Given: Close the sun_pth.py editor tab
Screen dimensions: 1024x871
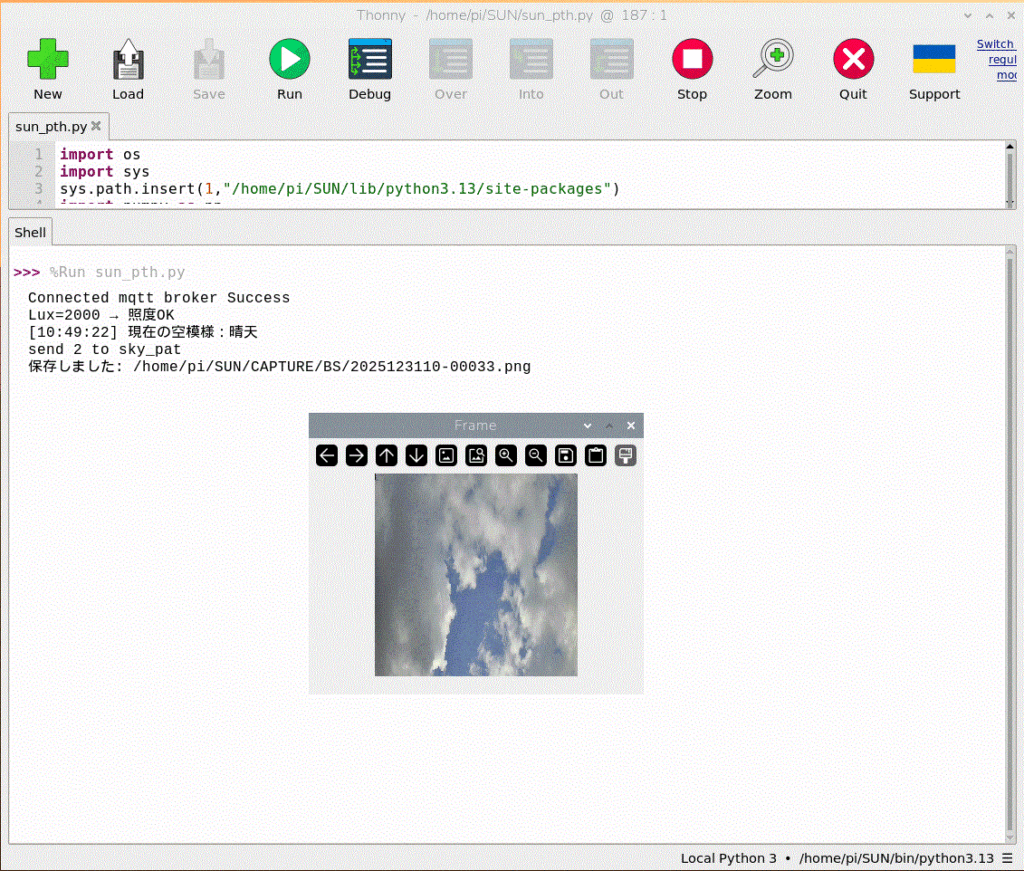Looking at the screenshot, I should click(96, 127).
